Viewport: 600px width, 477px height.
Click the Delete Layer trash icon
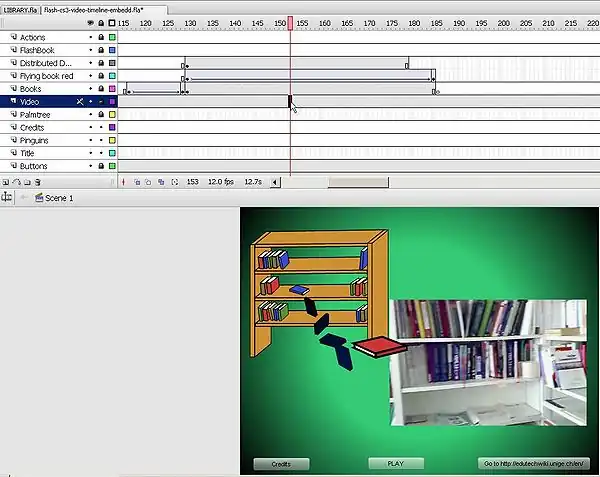[38, 182]
